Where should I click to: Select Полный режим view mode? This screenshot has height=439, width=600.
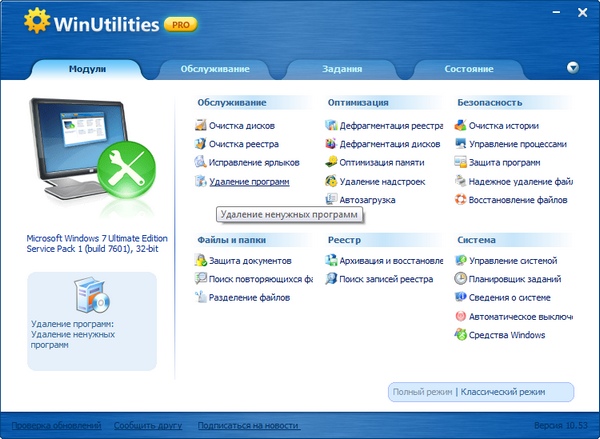point(422,393)
